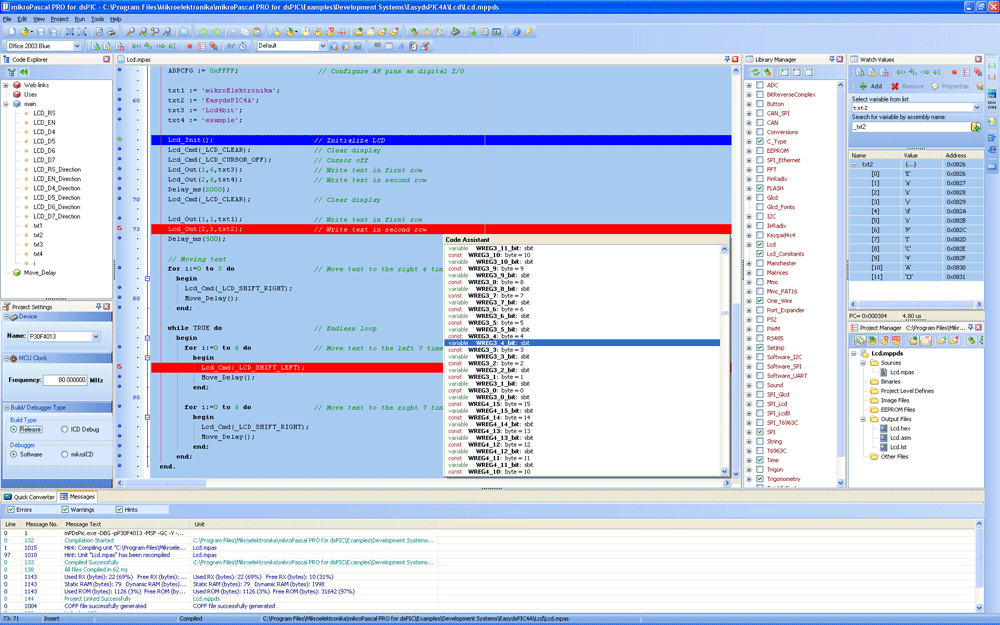The height and width of the screenshot is (625, 1000).
Task: Click the Save icon in main toolbar
Action: click(41, 31)
